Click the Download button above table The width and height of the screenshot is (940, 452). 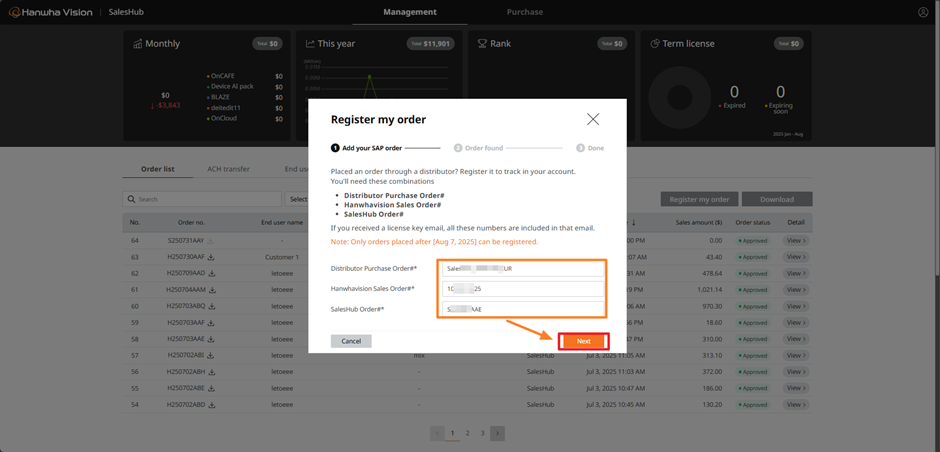[x=777, y=199]
